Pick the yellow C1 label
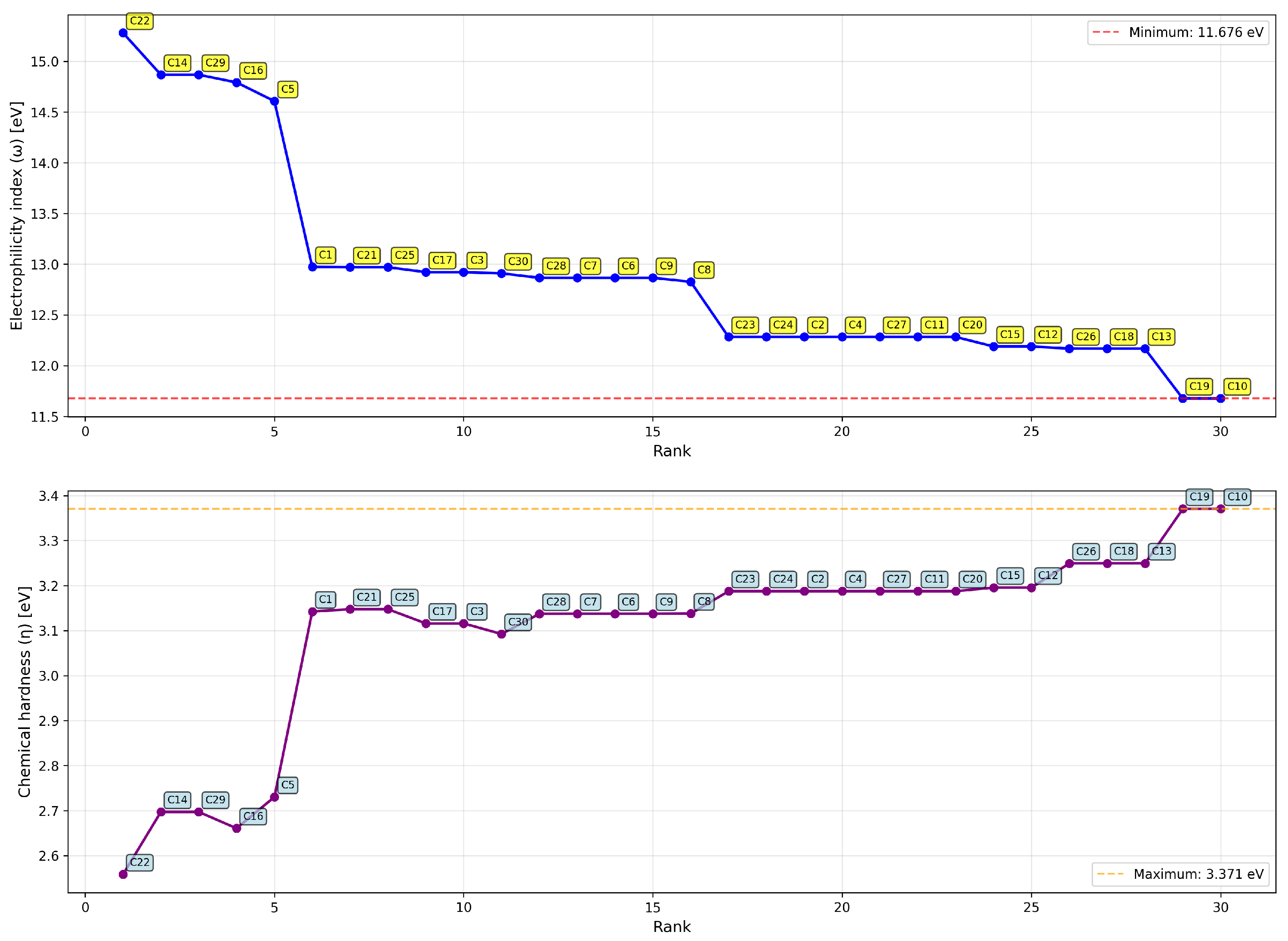 click(x=325, y=255)
